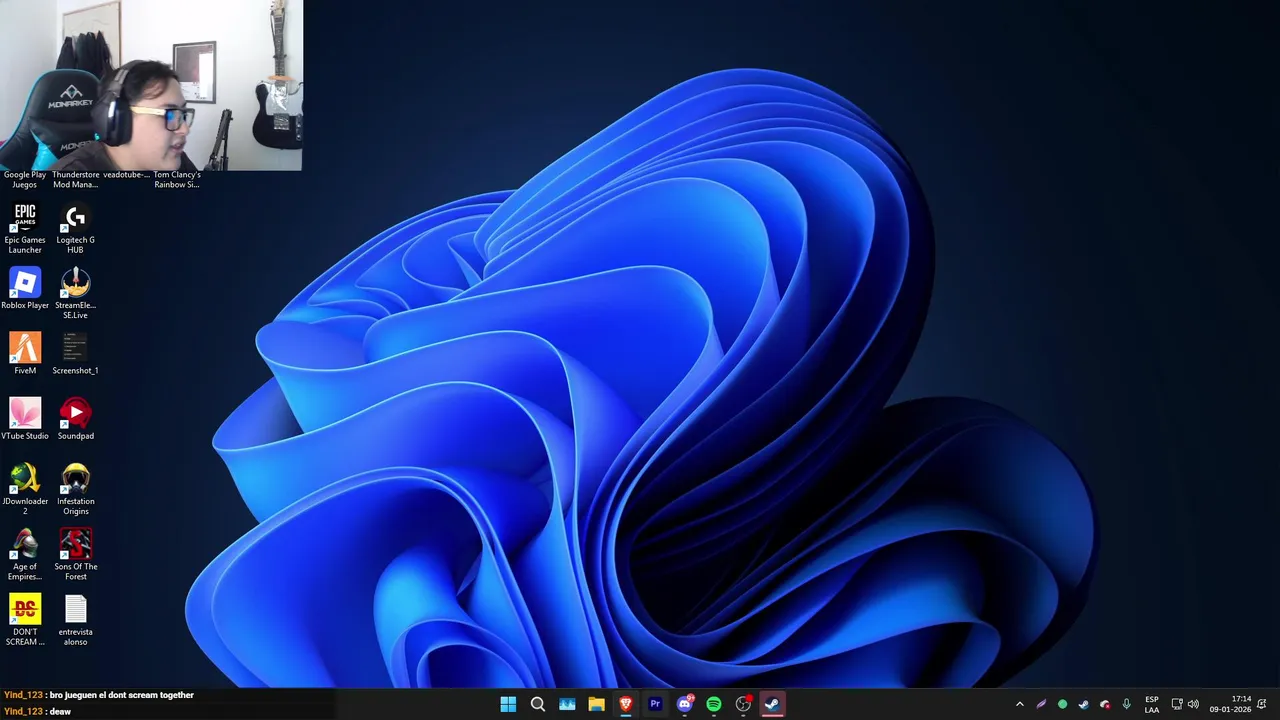Click the 'Google Play Juegos' icon label

tap(25, 179)
